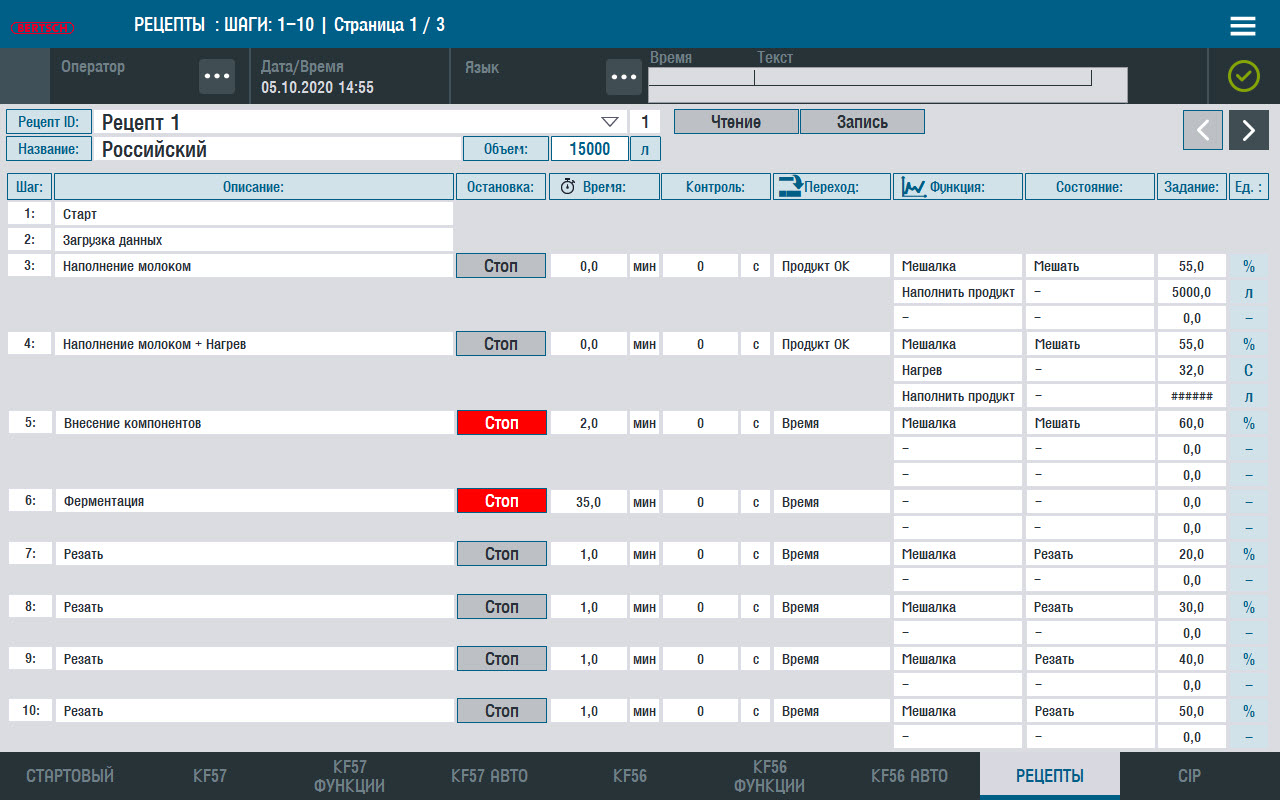Image resolution: width=1280 pixels, height=800 pixels.
Task: Click the stopwatch icon in Время header
Action: (x=567, y=187)
